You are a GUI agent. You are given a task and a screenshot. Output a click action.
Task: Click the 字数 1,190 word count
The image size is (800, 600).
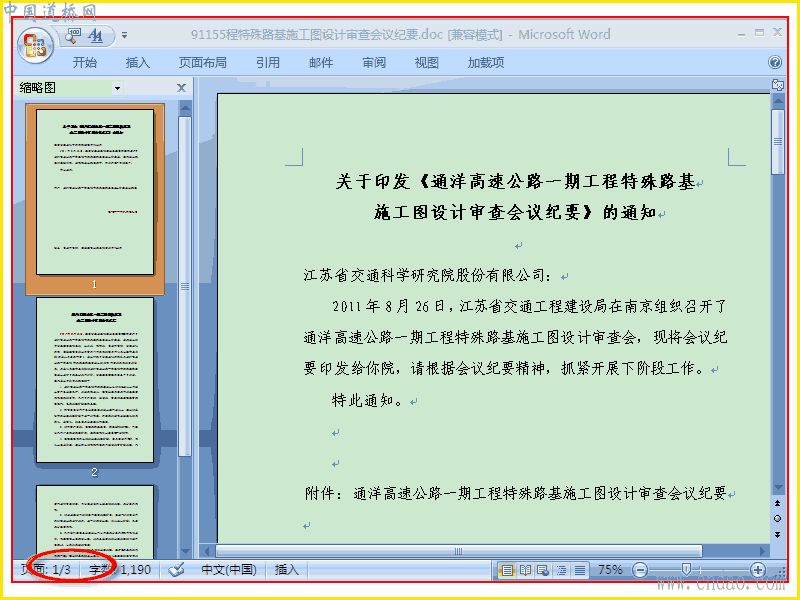[x=120, y=569]
